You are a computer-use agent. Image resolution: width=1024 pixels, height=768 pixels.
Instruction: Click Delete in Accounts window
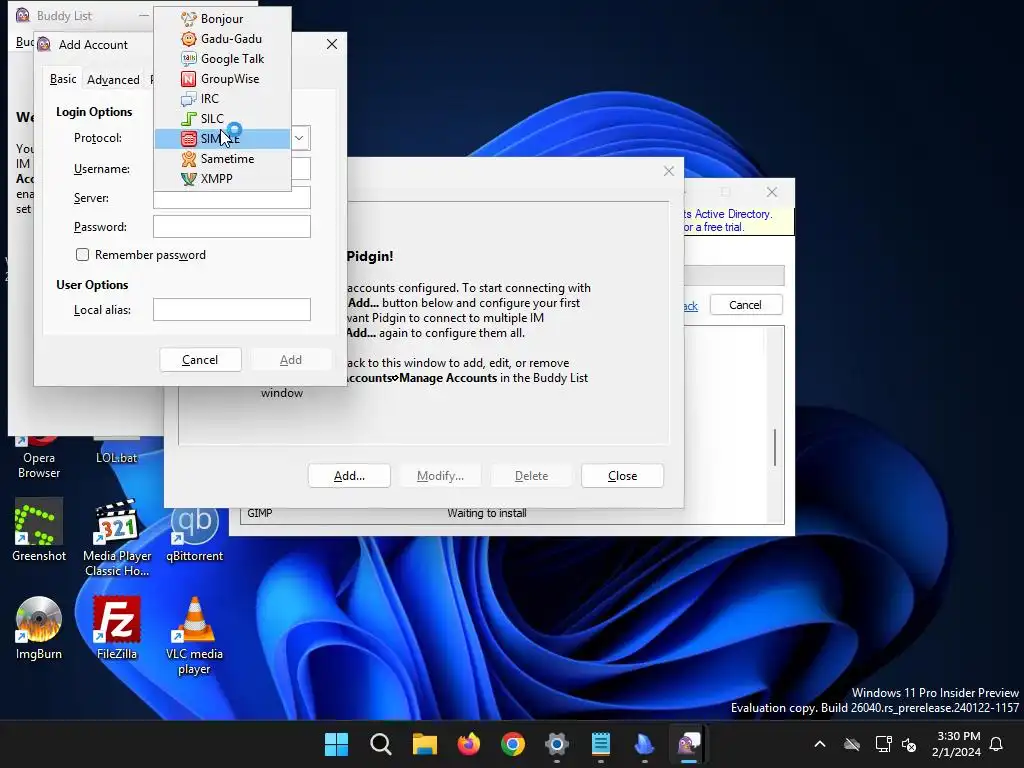(x=532, y=476)
